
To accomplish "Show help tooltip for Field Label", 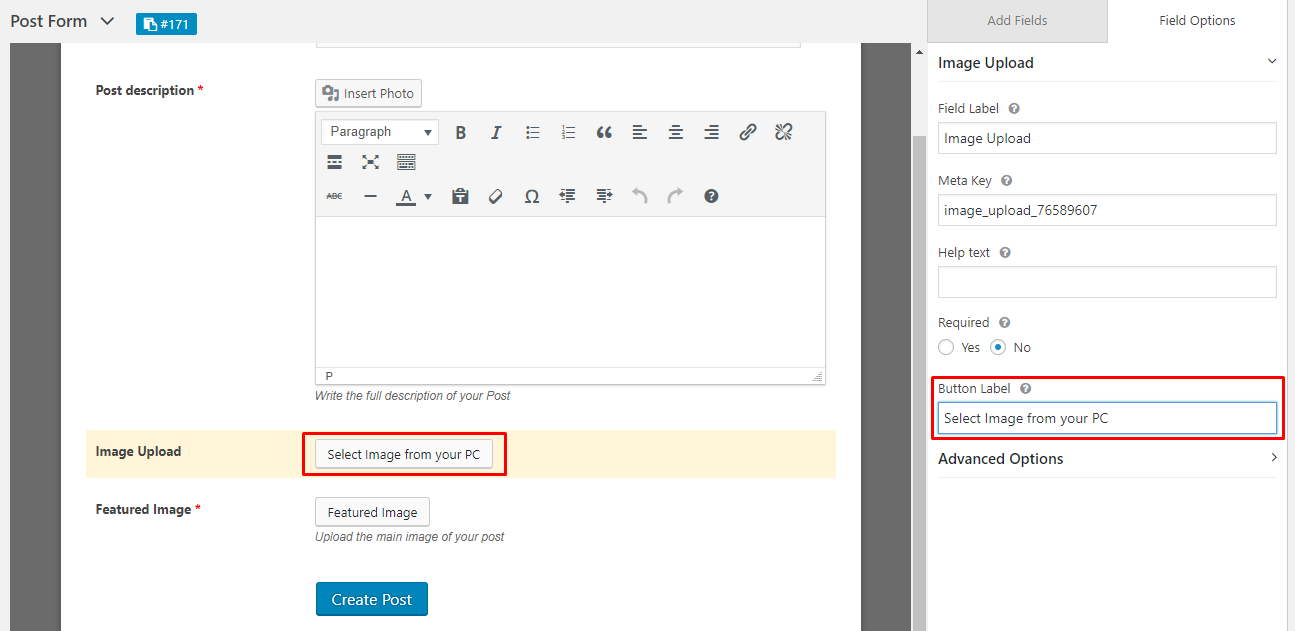I will click(x=1014, y=109).
